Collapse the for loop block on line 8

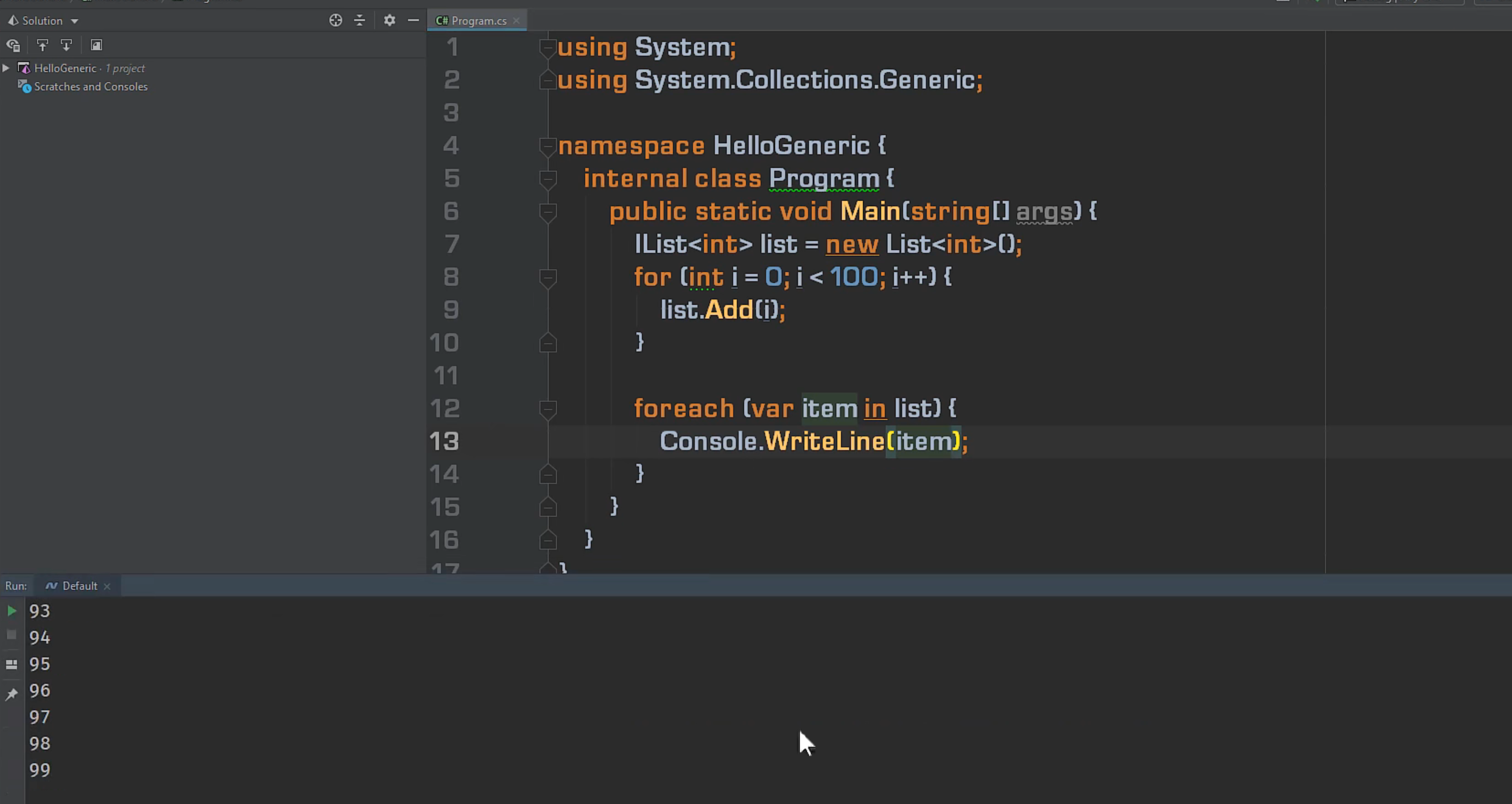pos(548,278)
